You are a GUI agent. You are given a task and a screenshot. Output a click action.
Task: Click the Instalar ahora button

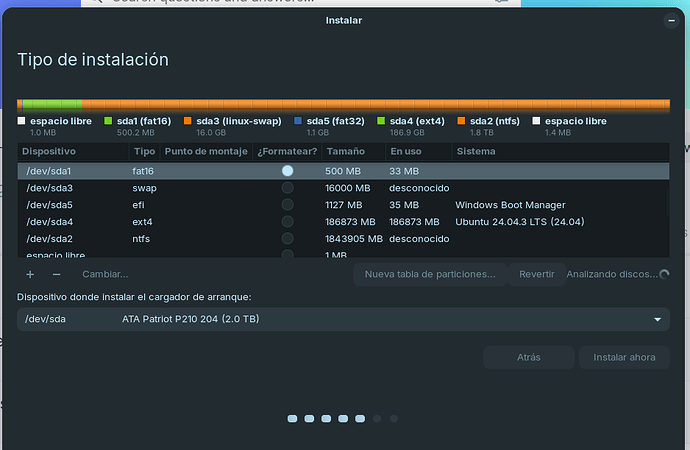click(624, 357)
